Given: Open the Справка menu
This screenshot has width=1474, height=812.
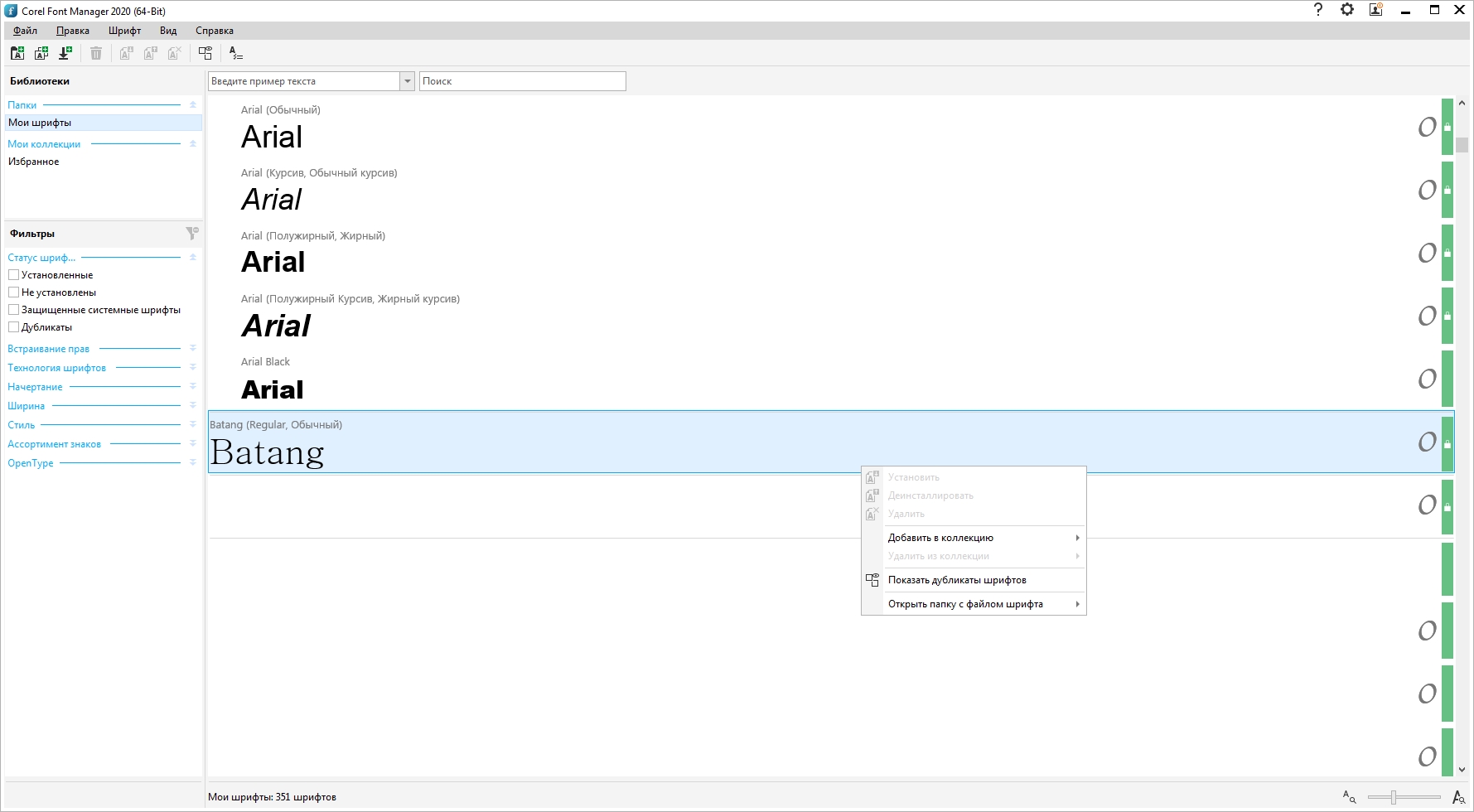Looking at the screenshot, I should click(215, 31).
